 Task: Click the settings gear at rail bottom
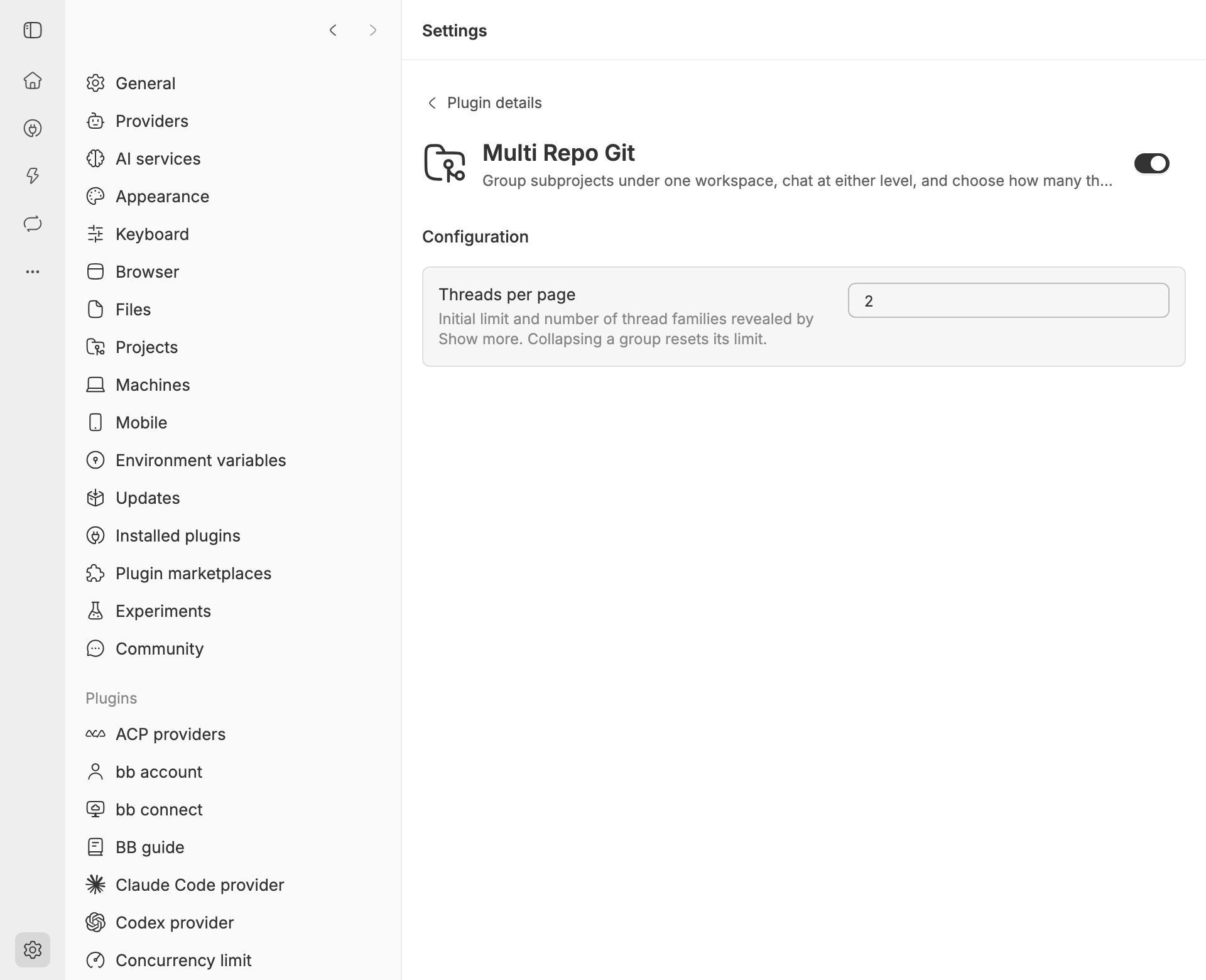pyautogui.click(x=33, y=950)
